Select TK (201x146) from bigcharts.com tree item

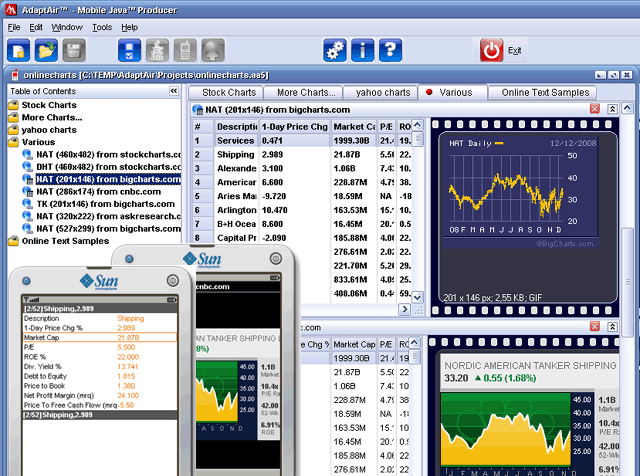[x=99, y=204]
